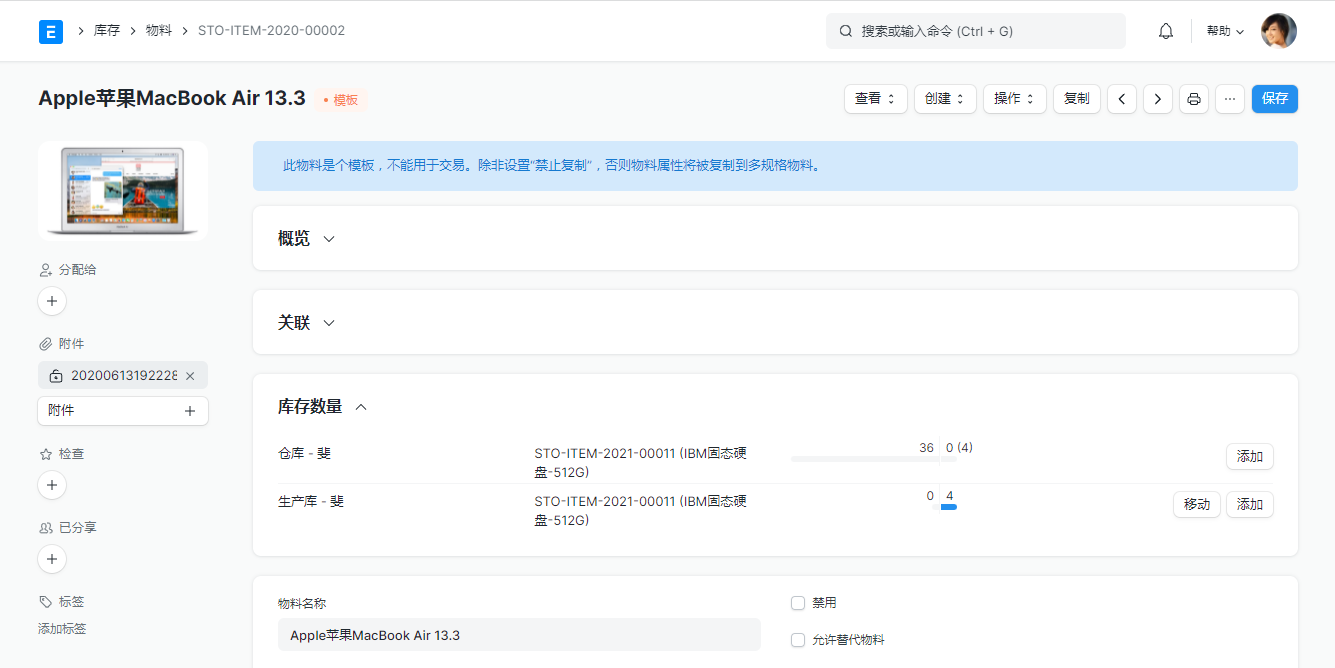The width and height of the screenshot is (1335, 668).
Task: Click the MacBook Air item image
Action: click(123, 191)
